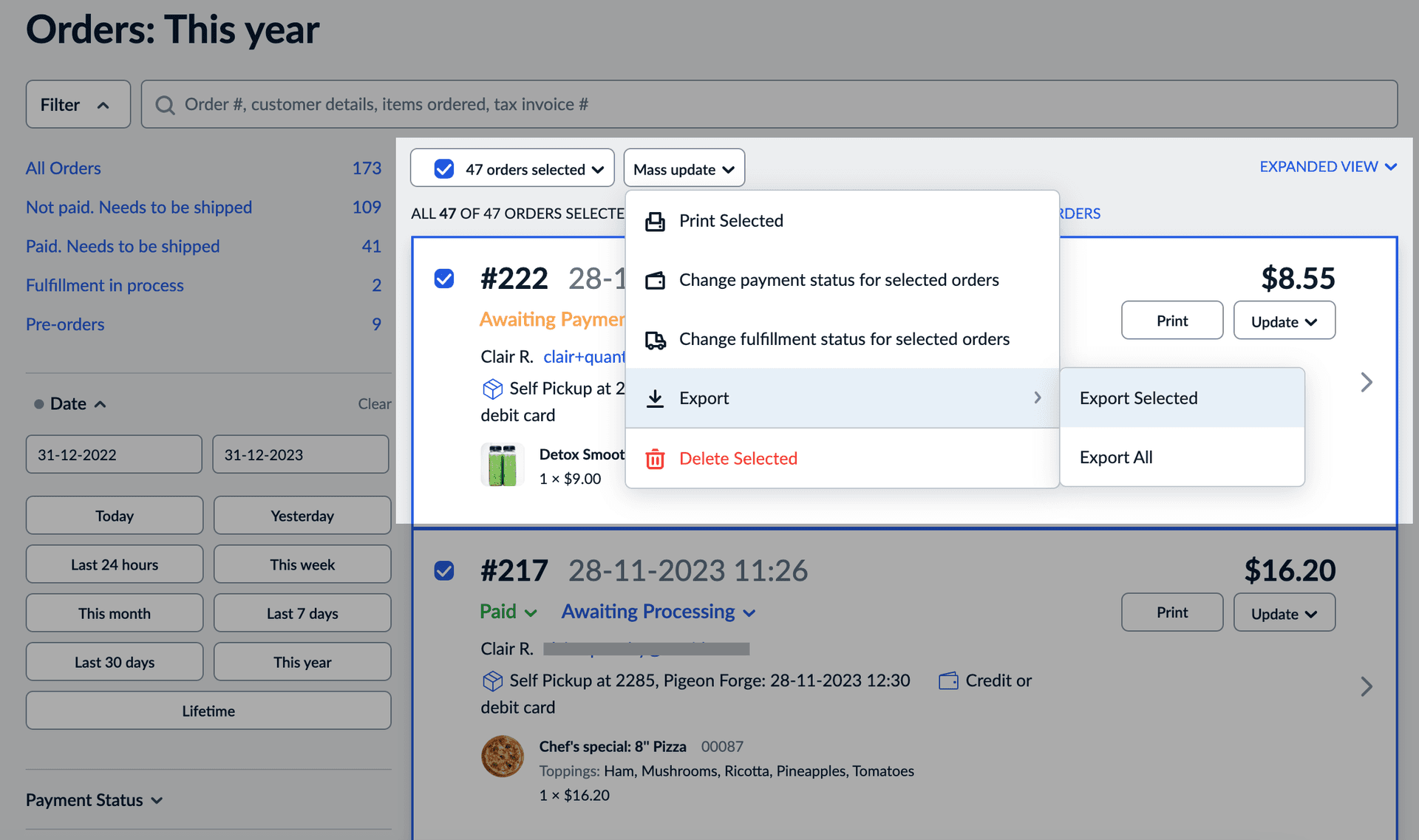1419x840 pixels.
Task: Click the start date field showing 31-12-2022
Action: tap(114, 454)
